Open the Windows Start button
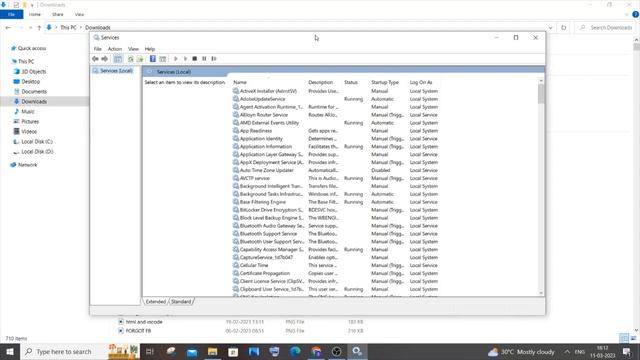The width and height of the screenshot is (640, 360). click(x=9, y=351)
